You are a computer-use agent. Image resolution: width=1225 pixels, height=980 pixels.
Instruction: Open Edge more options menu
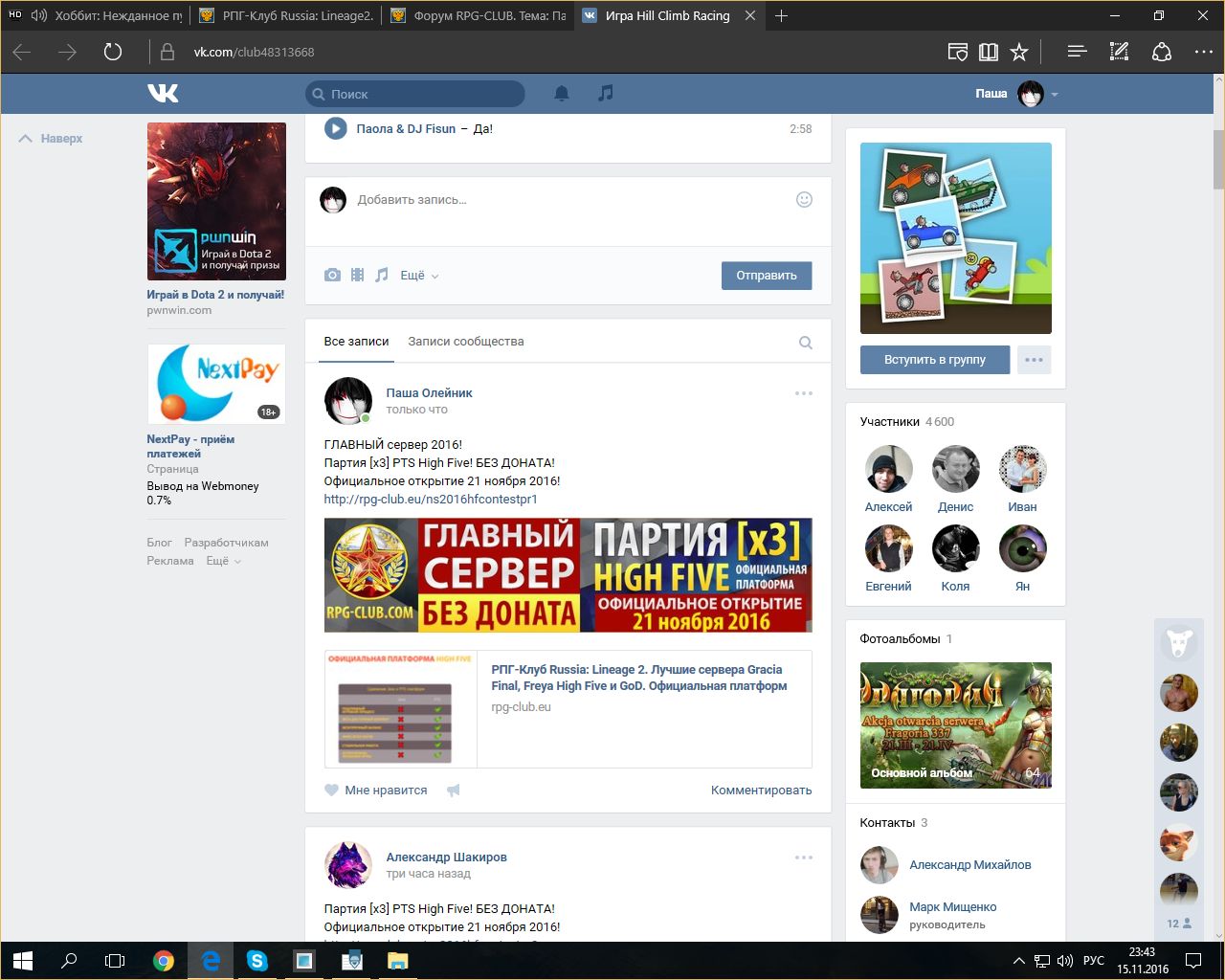[1204, 52]
